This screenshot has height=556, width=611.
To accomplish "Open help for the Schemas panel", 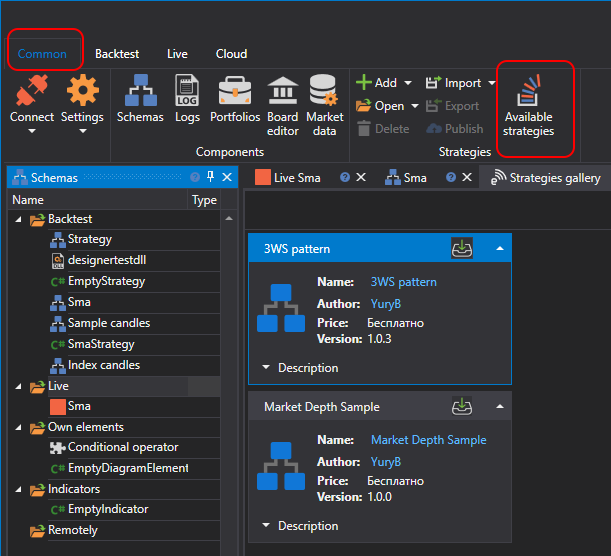I will pos(195,177).
